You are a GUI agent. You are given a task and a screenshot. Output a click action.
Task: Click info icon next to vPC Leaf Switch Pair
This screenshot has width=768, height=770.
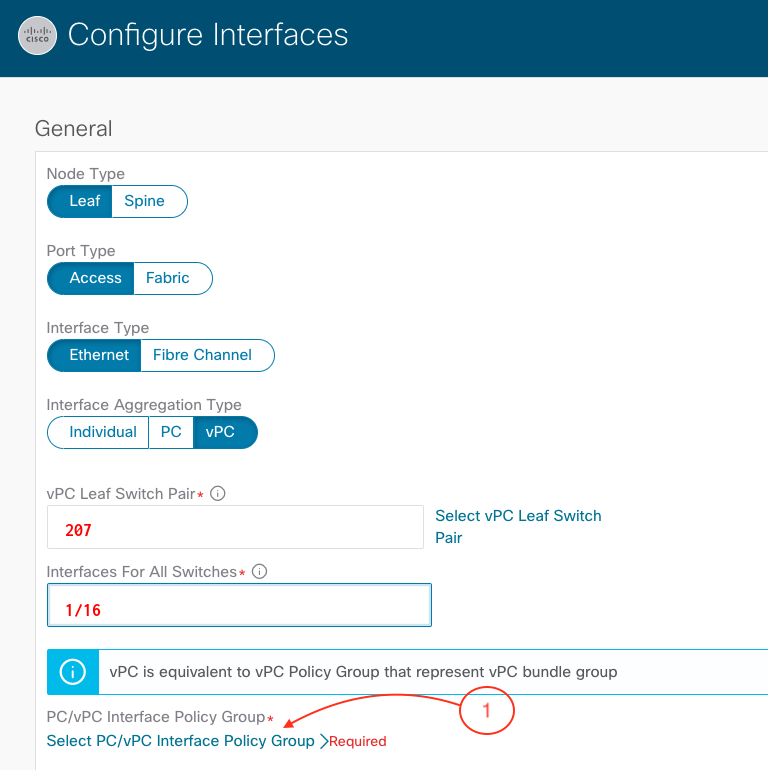click(218, 494)
